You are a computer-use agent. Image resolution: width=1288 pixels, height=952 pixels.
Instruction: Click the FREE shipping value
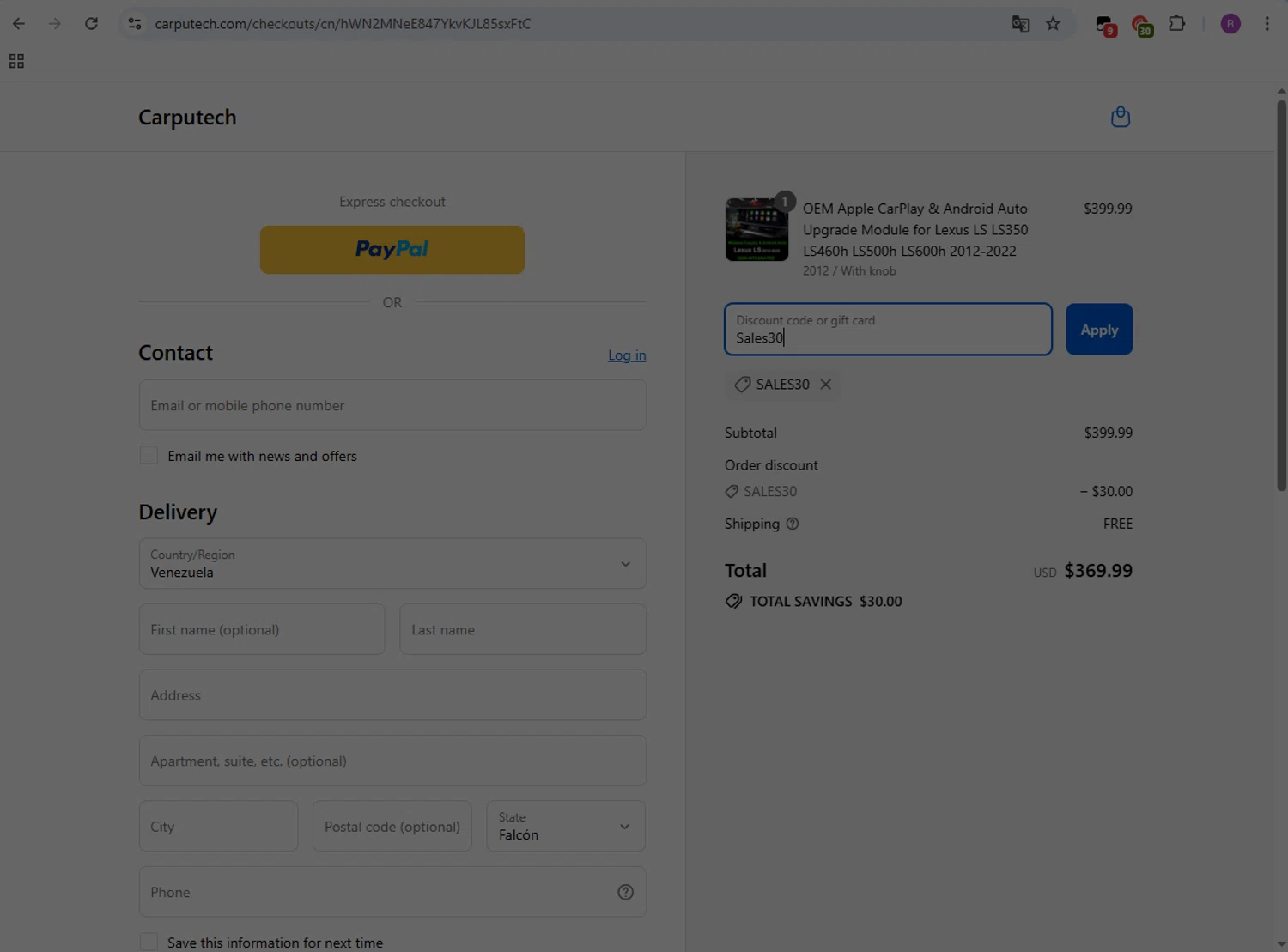coord(1118,524)
